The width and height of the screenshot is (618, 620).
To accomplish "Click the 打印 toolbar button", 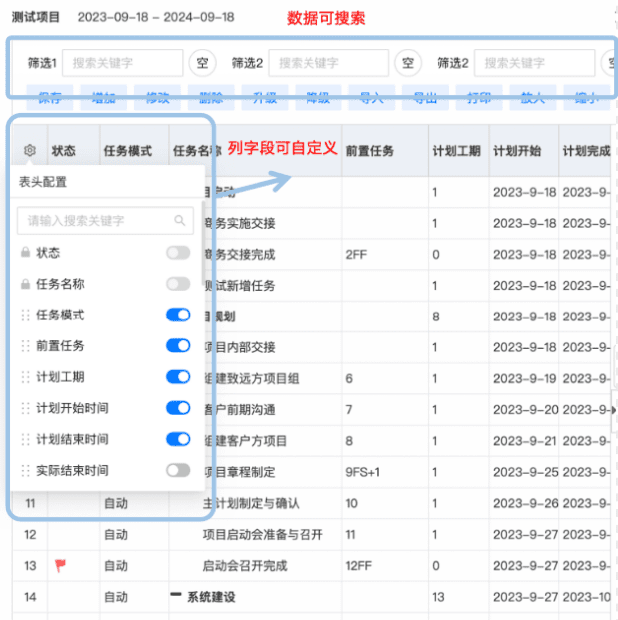I will [x=479, y=97].
